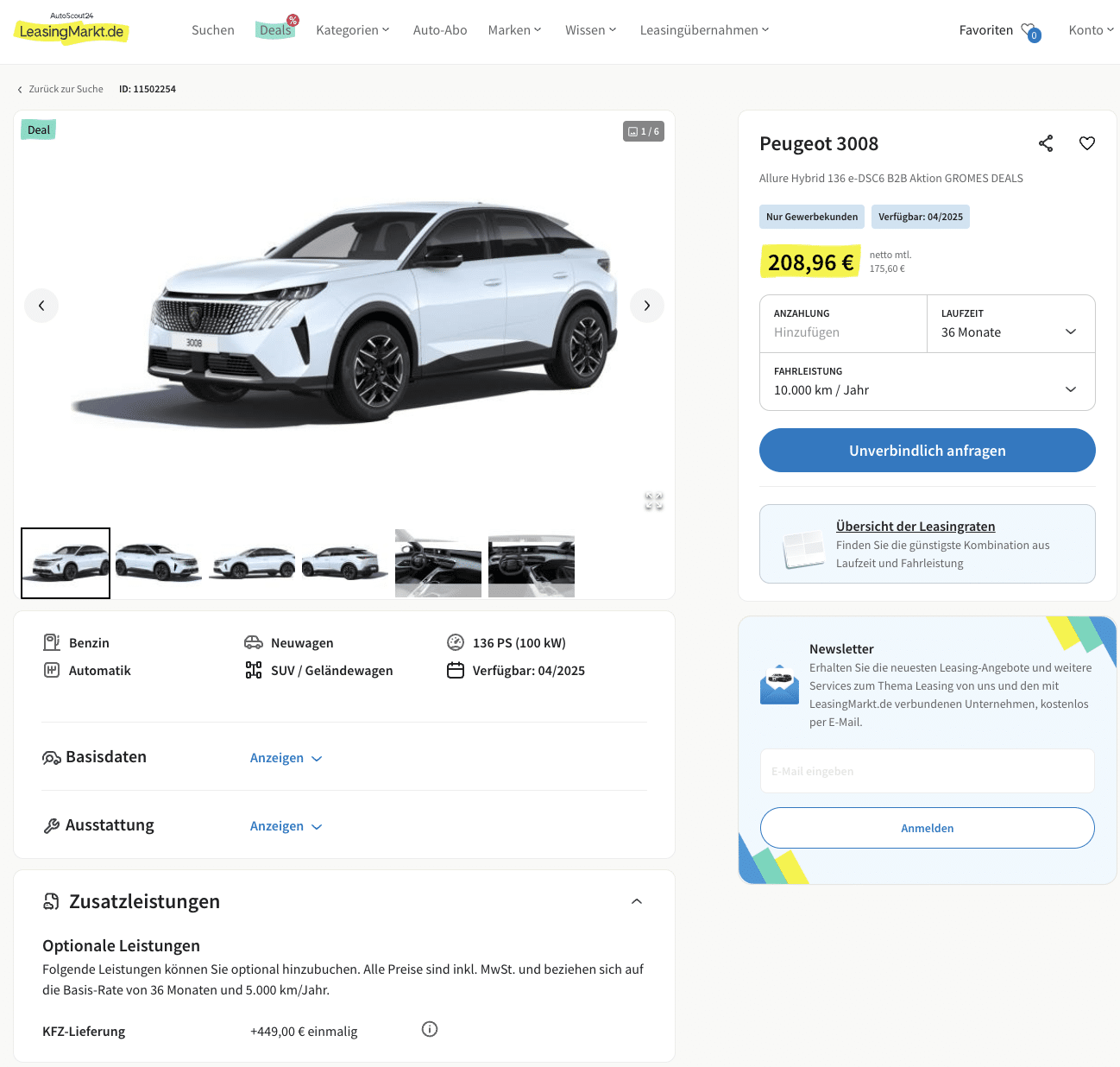Go back via Zurück zur Suche

(x=60, y=89)
